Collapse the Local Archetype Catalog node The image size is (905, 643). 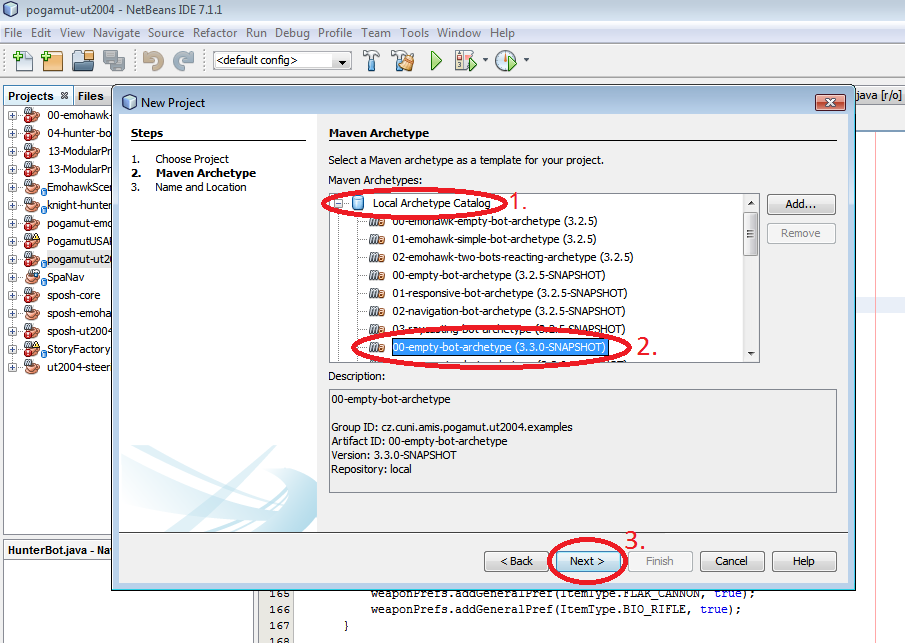[x=339, y=203]
